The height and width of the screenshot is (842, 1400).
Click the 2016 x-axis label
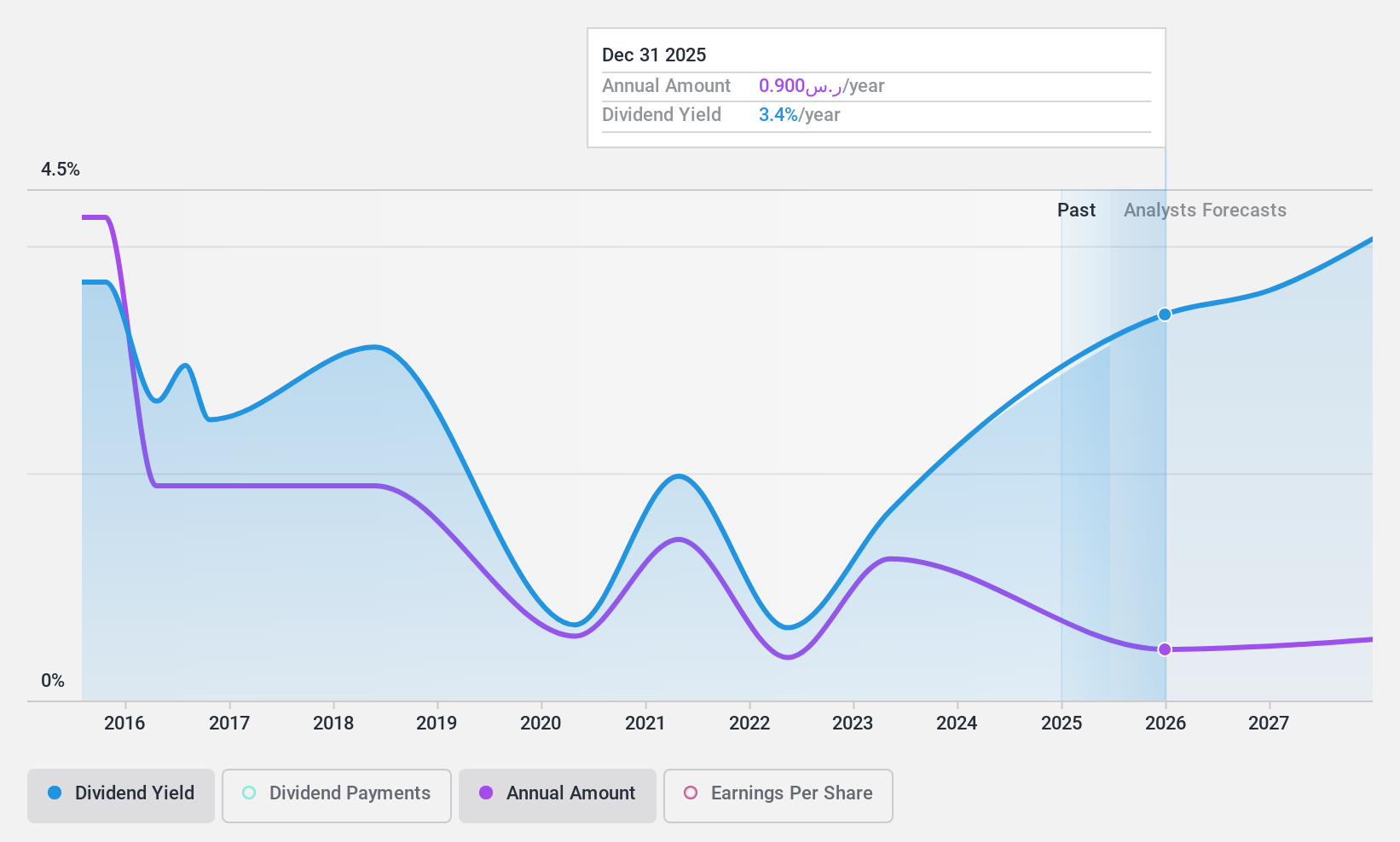click(x=124, y=724)
